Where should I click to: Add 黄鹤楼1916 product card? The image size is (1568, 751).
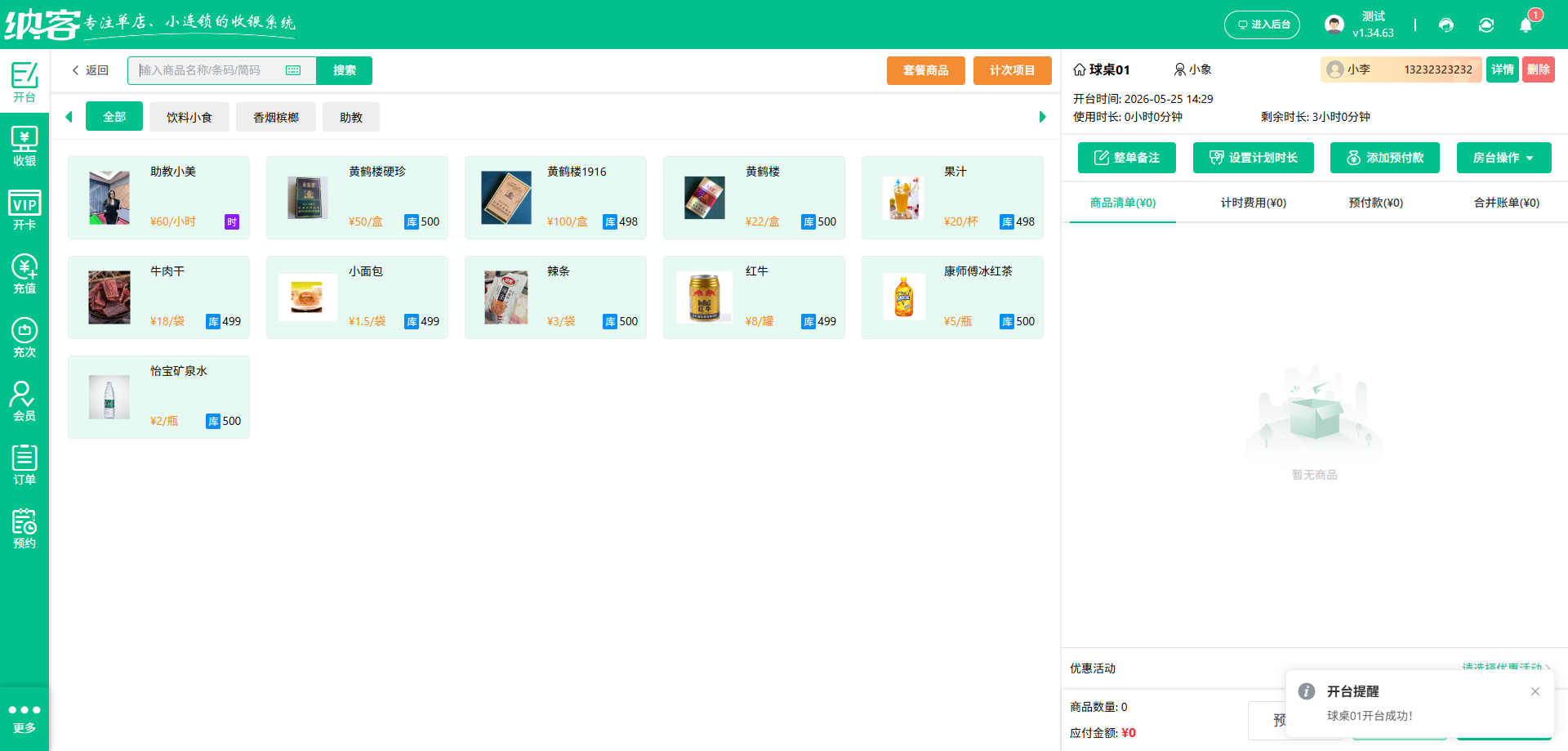pos(555,198)
